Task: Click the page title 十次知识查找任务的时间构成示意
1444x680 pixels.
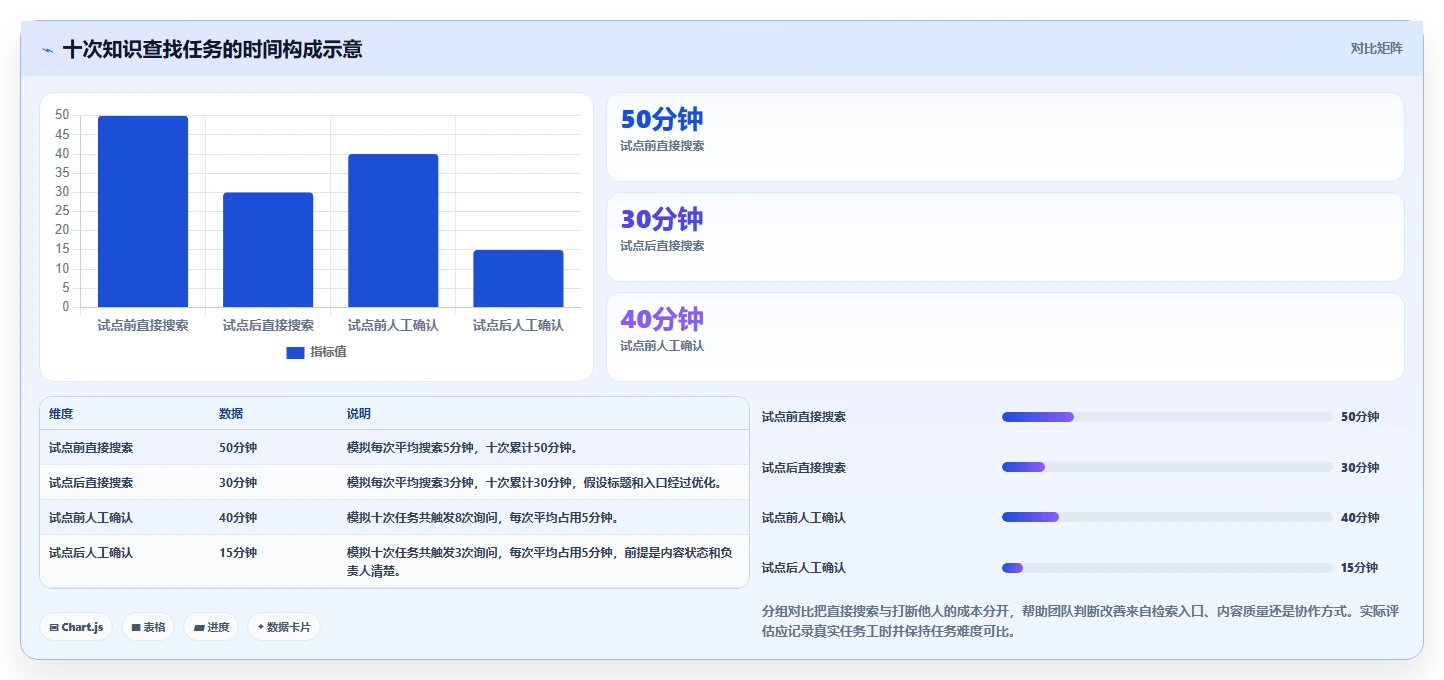Action: [x=212, y=49]
